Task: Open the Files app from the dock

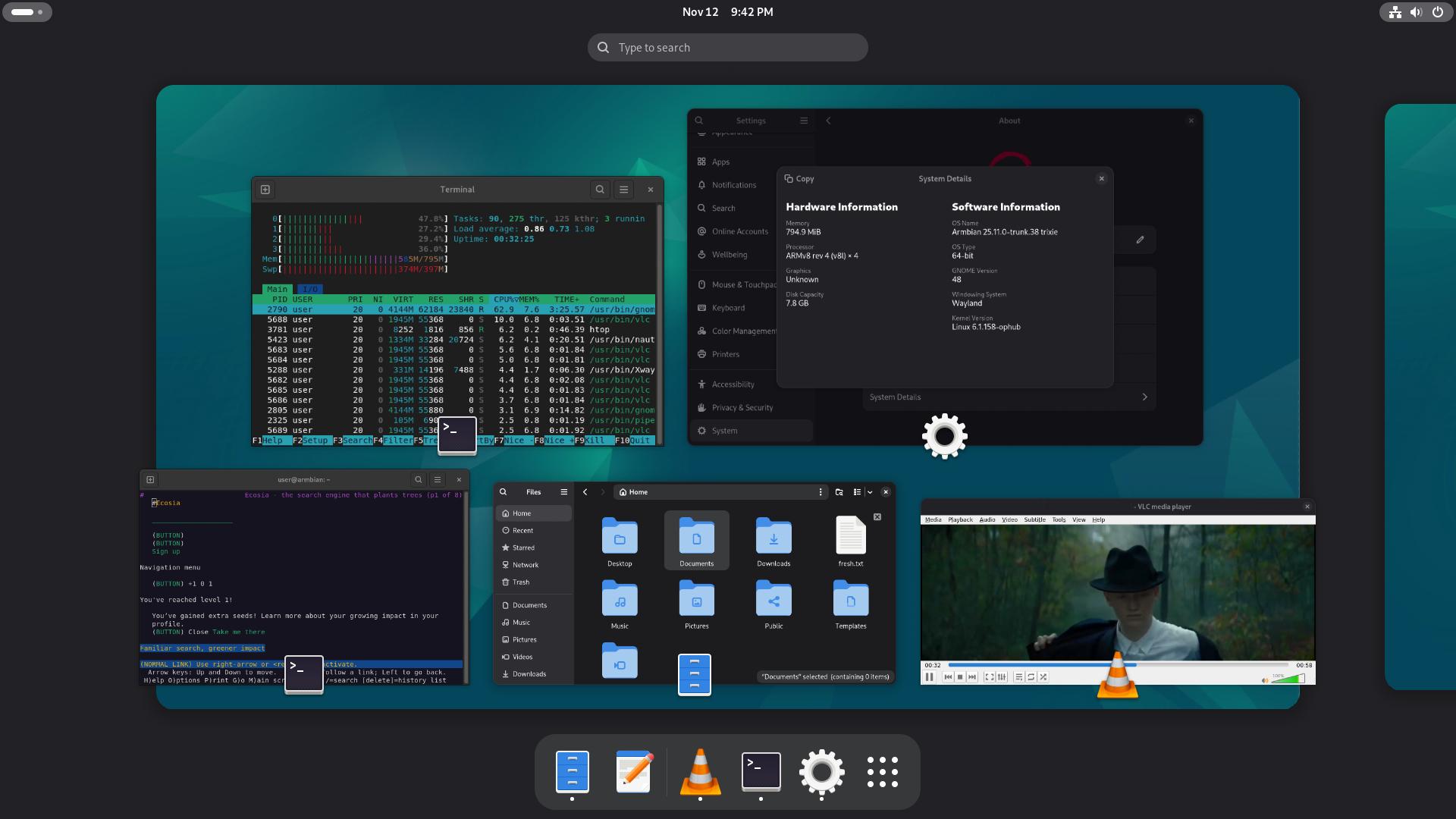Action: pos(572,771)
